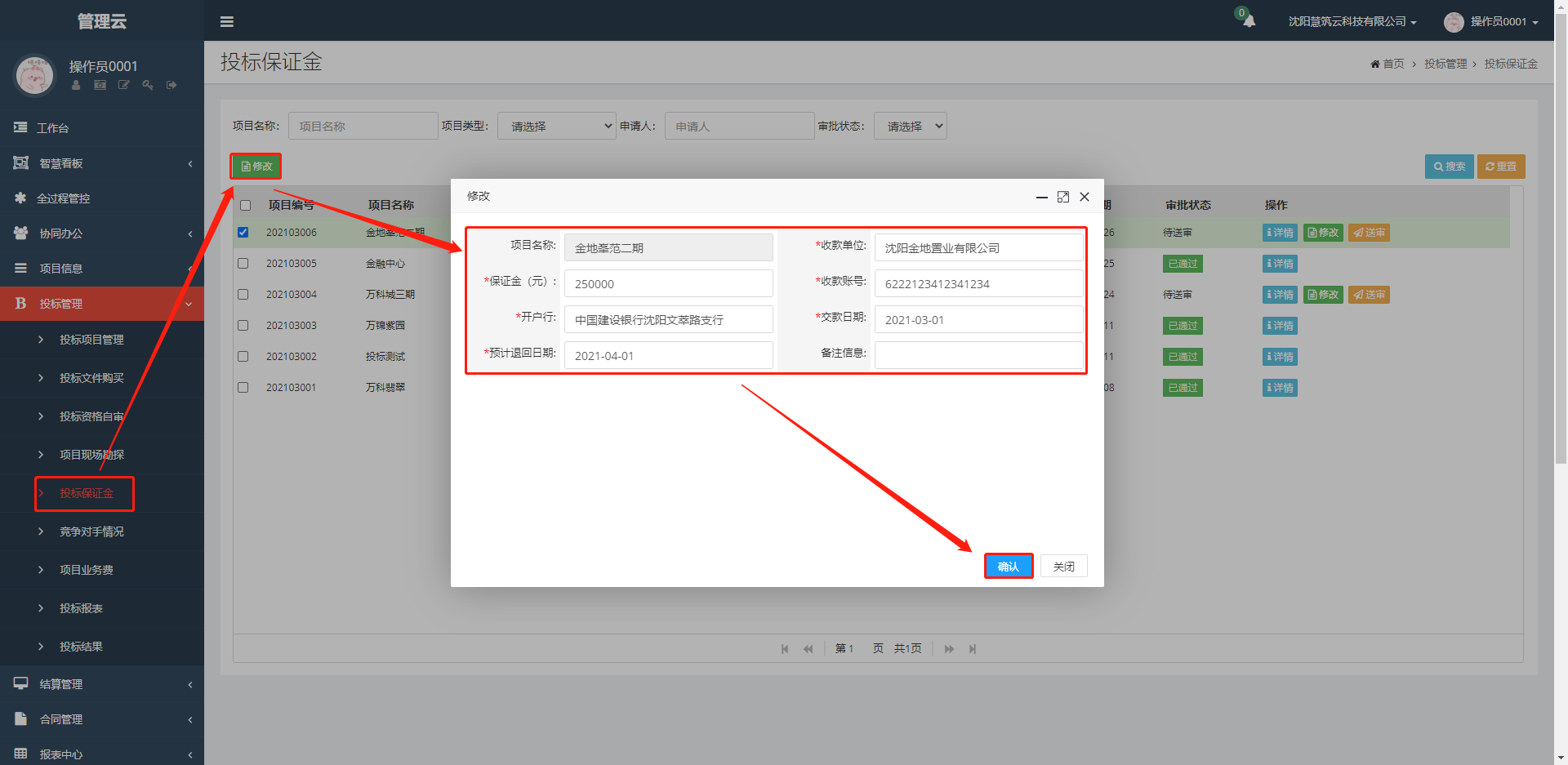The height and width of the screenshot is (765, 1568).
Task: Go to the next page of results
Action: click(x=949, y=649)
